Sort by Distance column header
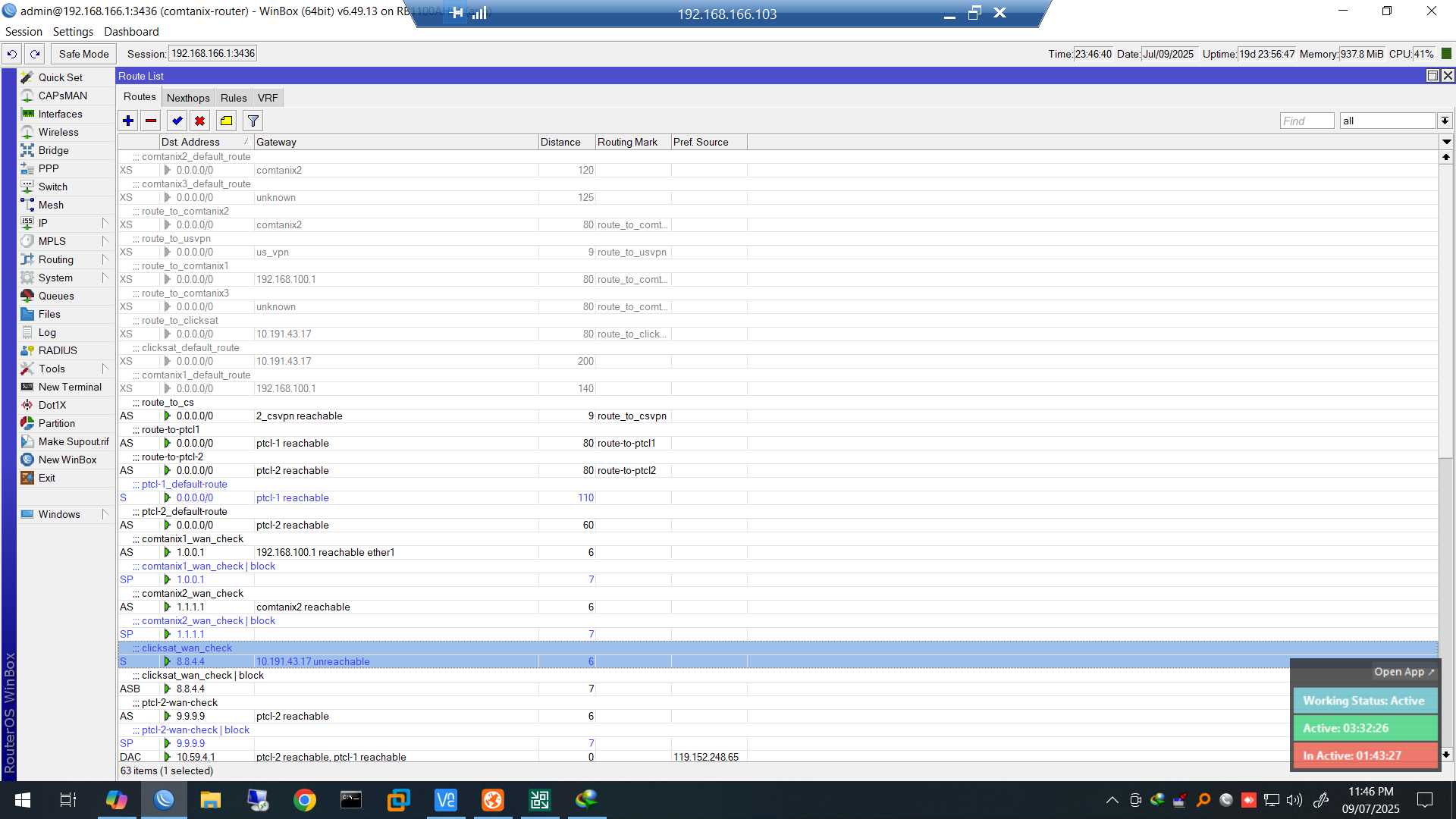Screen dimensions: 1456x819 (x=566, y=142)
